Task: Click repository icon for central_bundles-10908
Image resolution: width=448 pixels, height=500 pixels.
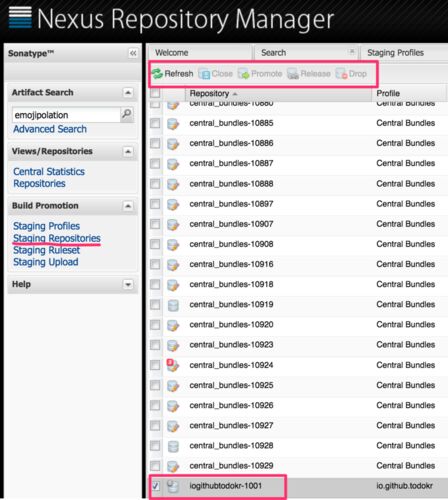Action: [x=173, y=245]
